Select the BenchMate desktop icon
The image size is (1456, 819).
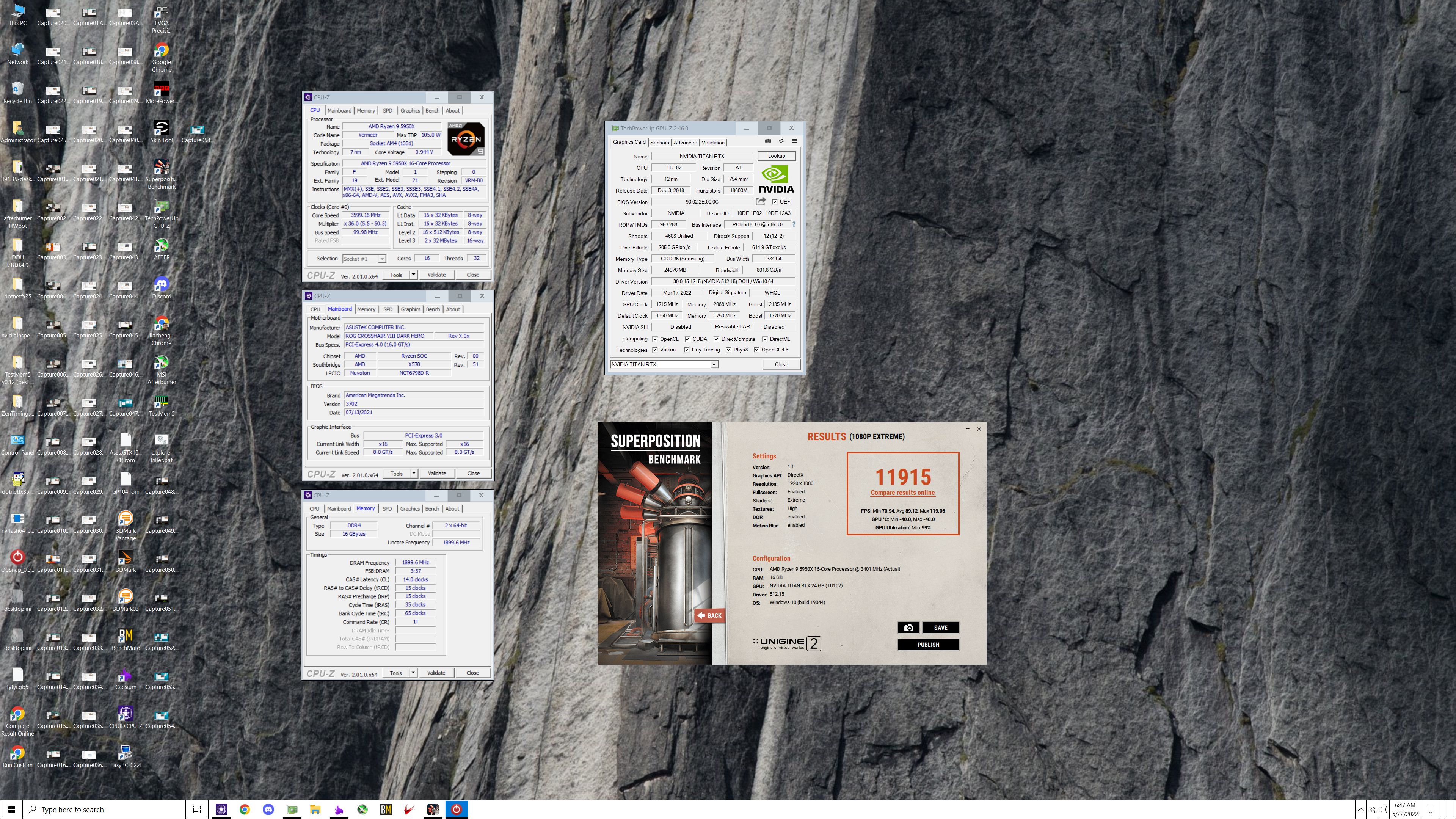click(126, 639)
